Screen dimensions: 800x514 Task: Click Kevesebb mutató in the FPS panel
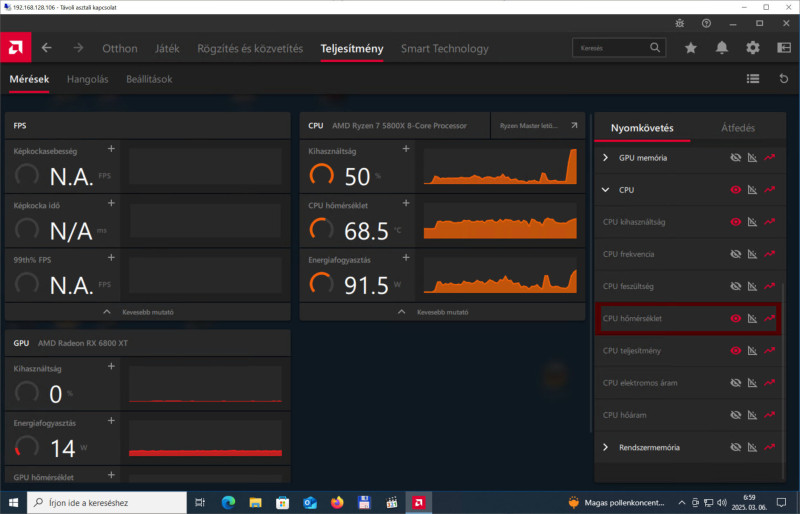click(x=147, y=312)
